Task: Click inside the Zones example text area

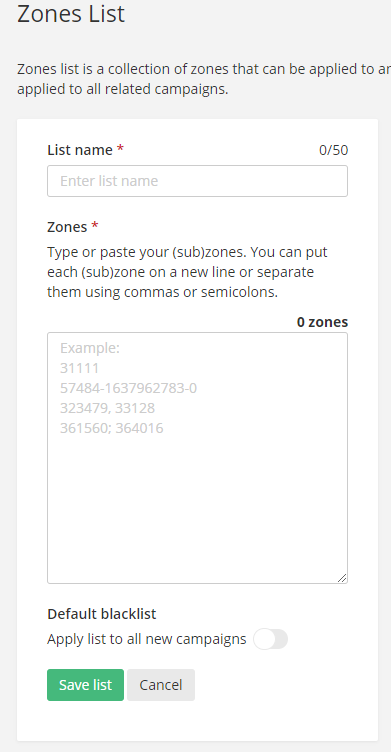Action: pos(197,458)
